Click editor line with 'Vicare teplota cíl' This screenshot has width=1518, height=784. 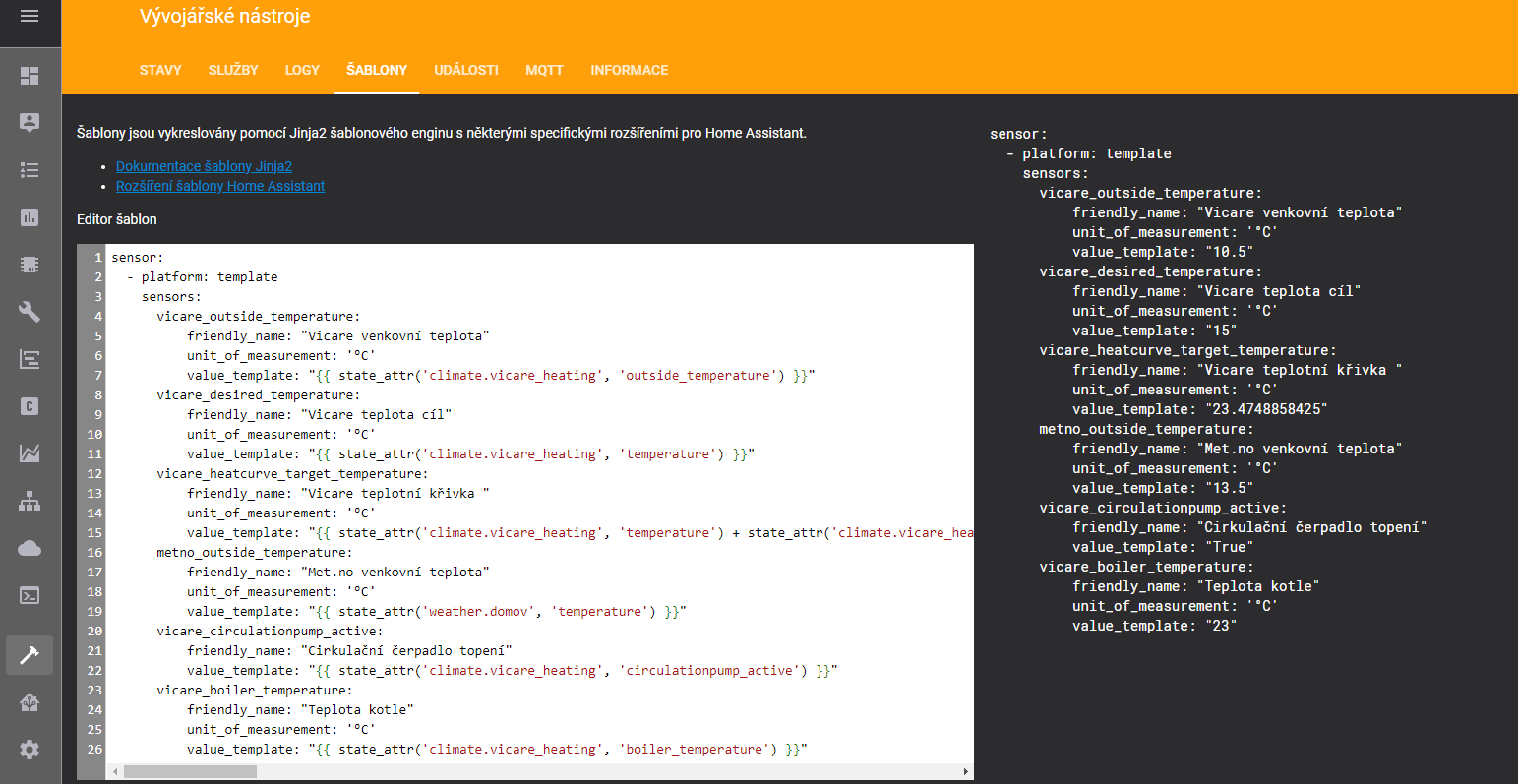tap(320, 415)
